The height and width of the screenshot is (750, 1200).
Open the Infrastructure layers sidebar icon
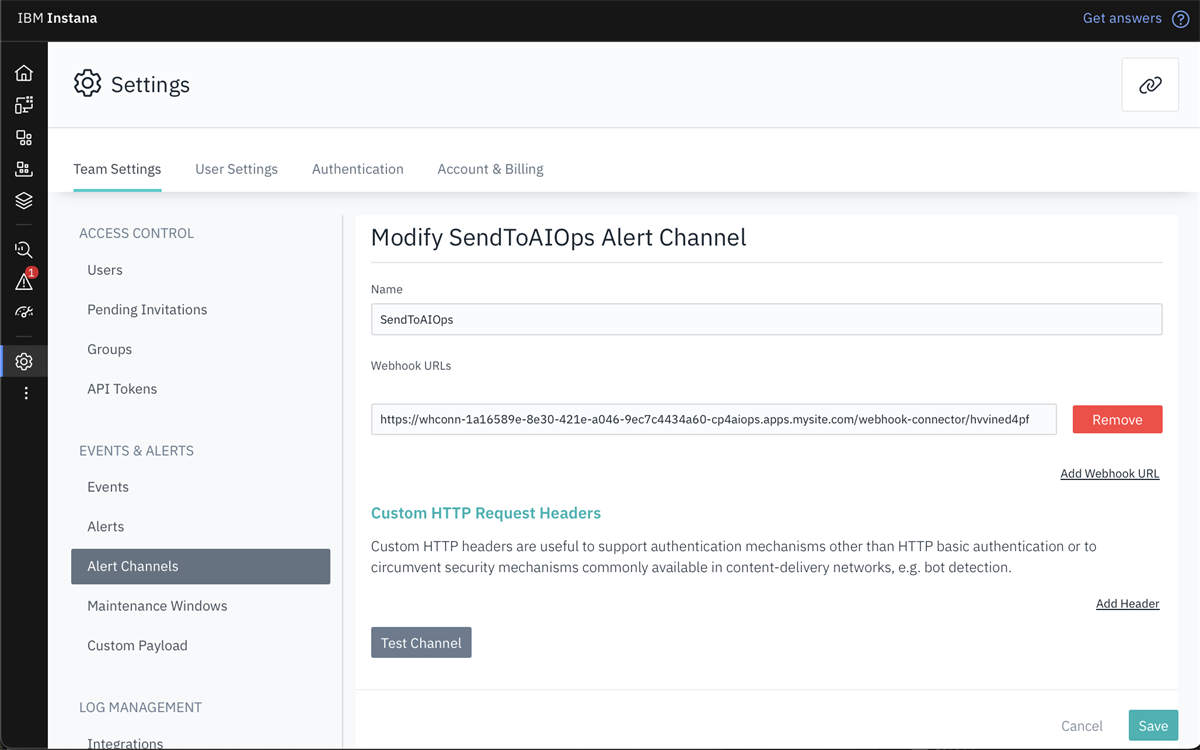(x=24, y=201)
